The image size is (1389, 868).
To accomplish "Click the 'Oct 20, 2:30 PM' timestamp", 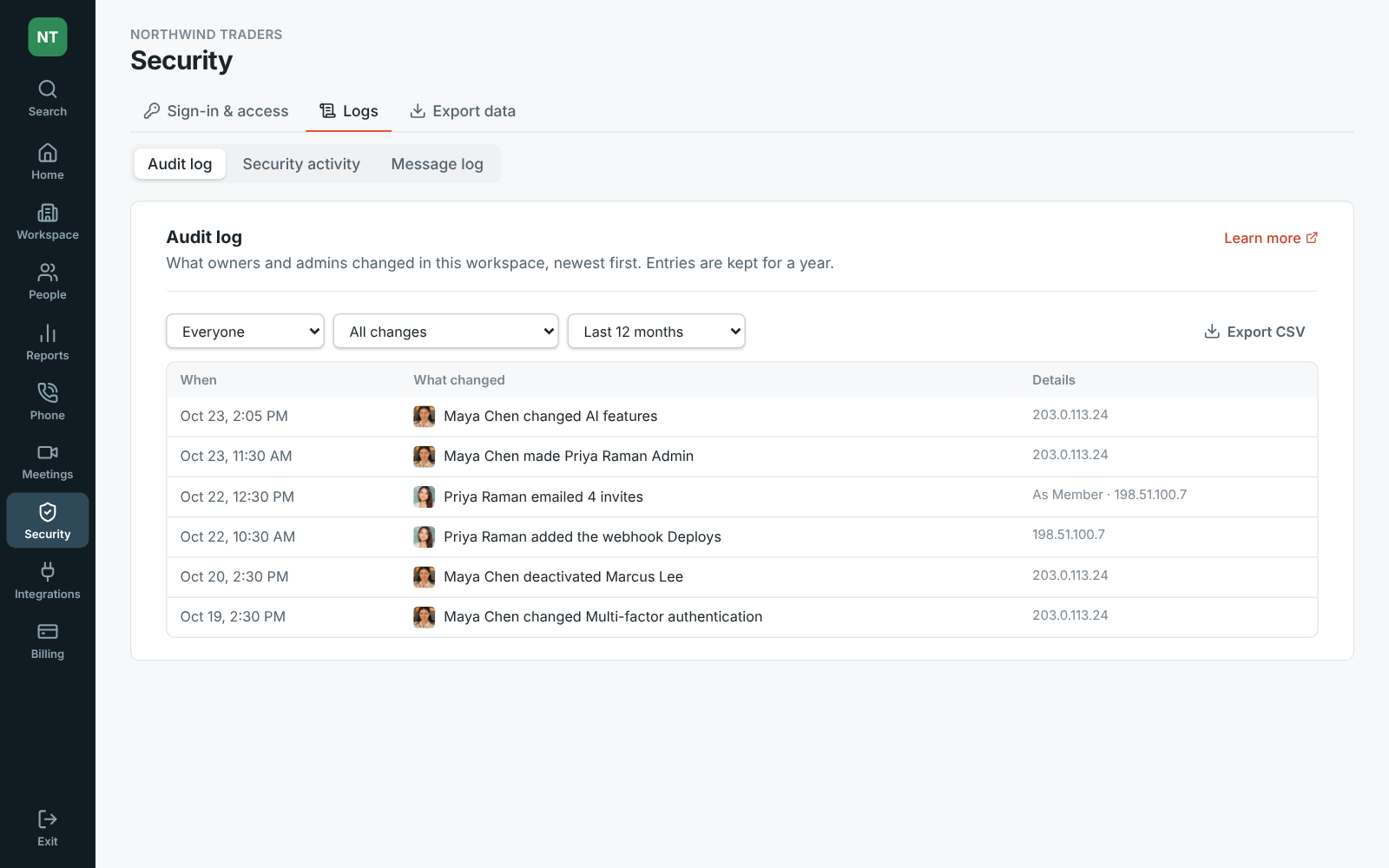I will 234,577.
